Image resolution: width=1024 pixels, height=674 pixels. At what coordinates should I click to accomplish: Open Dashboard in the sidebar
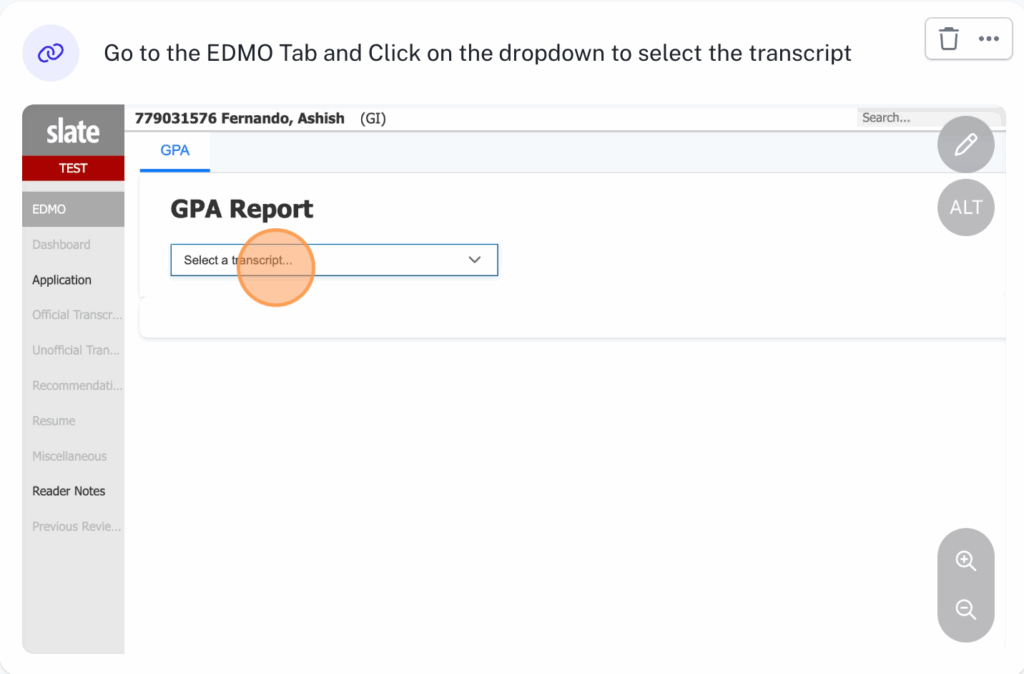point(61,244)
